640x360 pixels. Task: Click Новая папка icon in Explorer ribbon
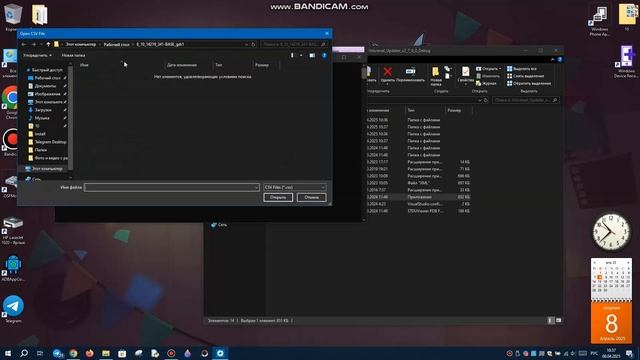(x=436, y=76)
